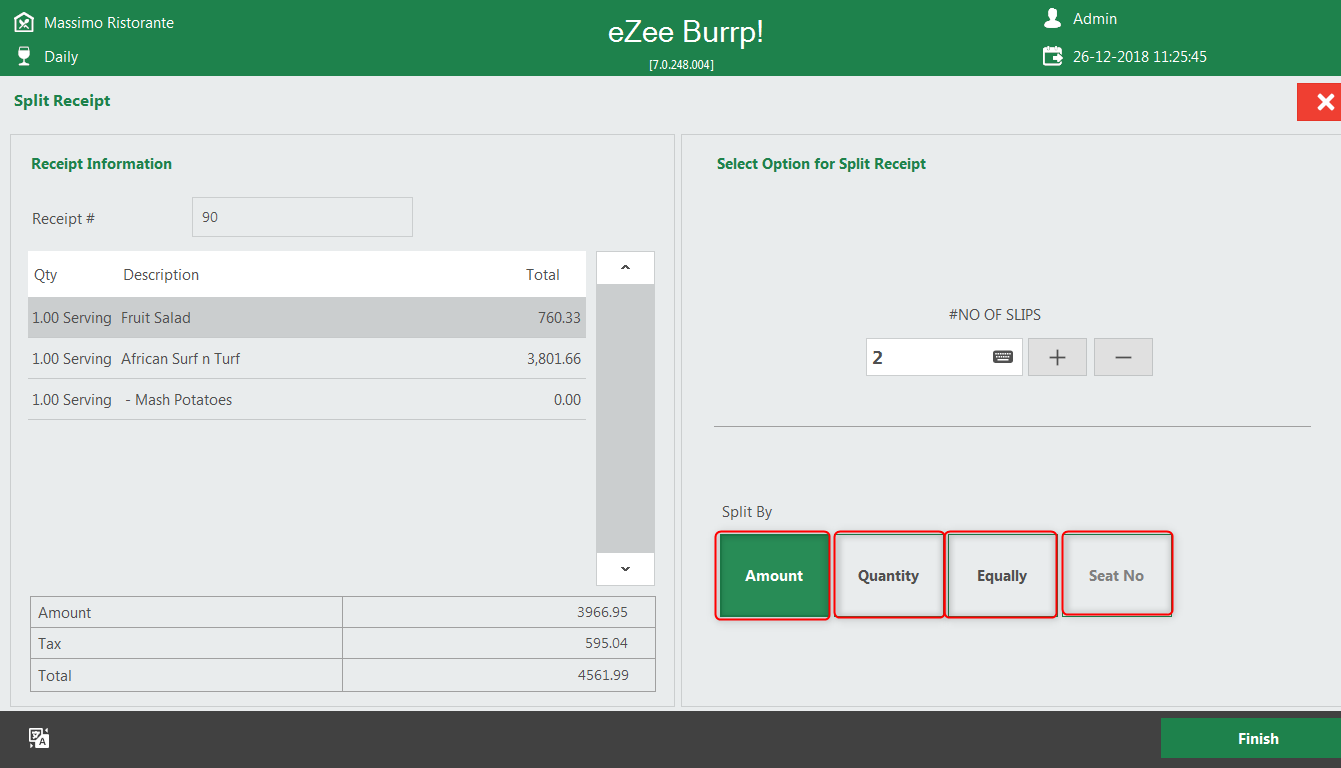Click the language translate icon in the bottom bar
Viewport: 1341px width, 768px height.
(x=39, y=739)
